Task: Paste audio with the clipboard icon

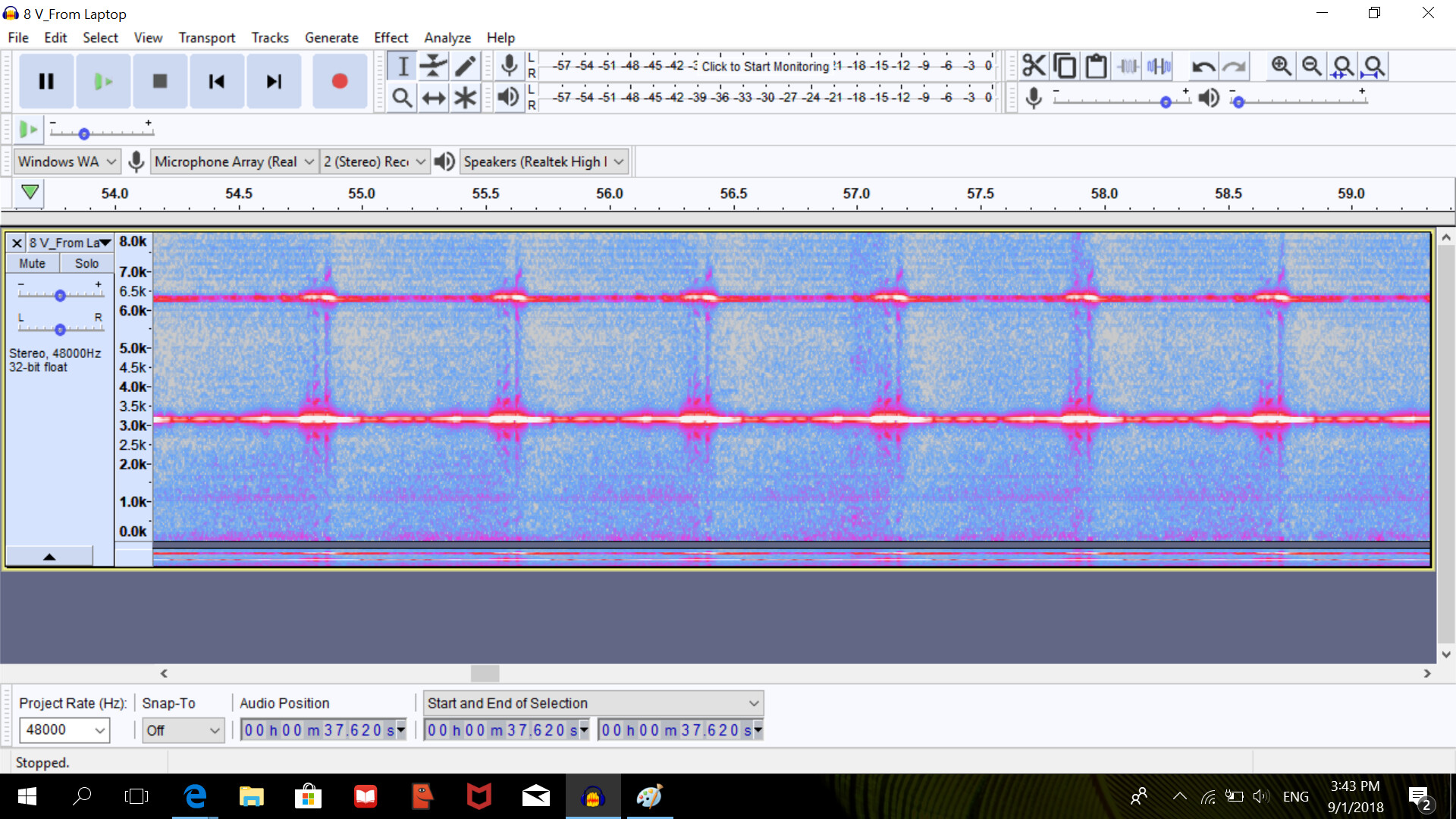Action: tap(1096, 66)
